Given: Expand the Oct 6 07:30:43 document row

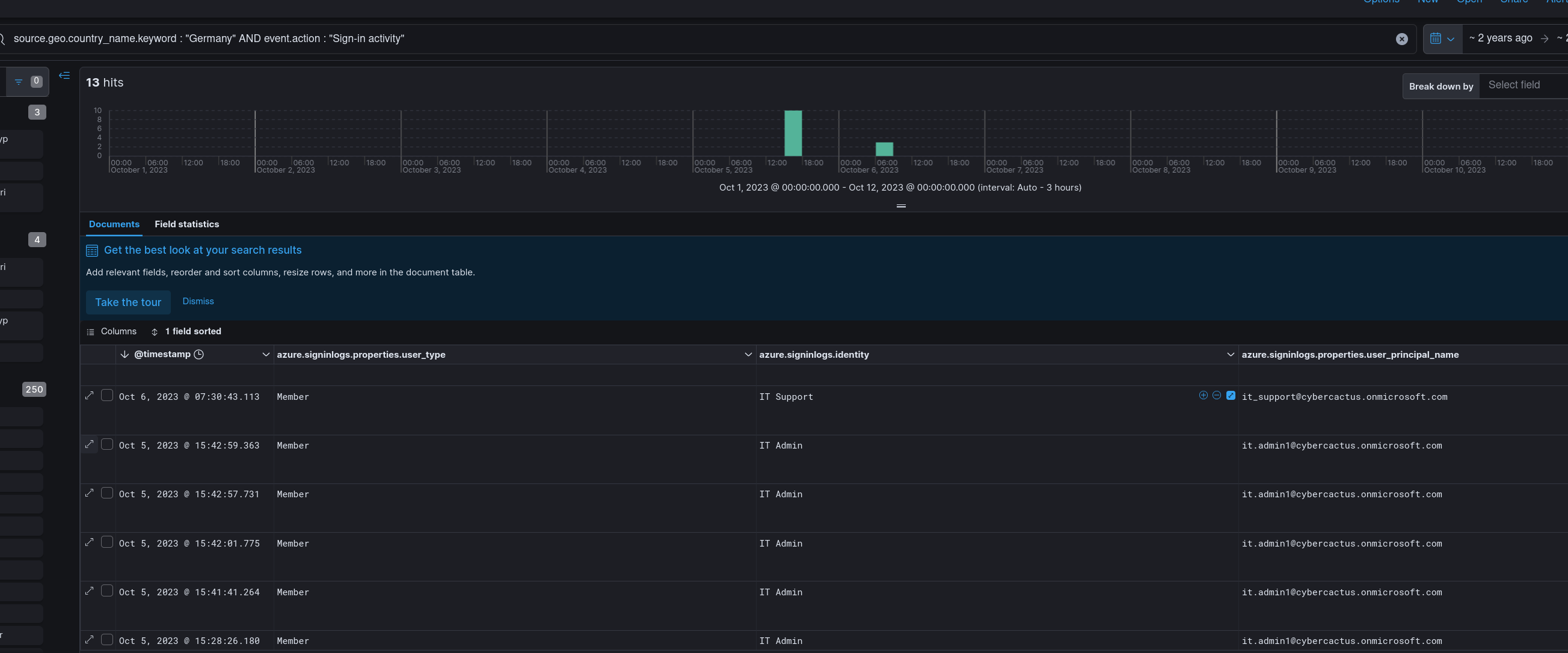Looking at the screenshot, I should click(x=90, y=396).
